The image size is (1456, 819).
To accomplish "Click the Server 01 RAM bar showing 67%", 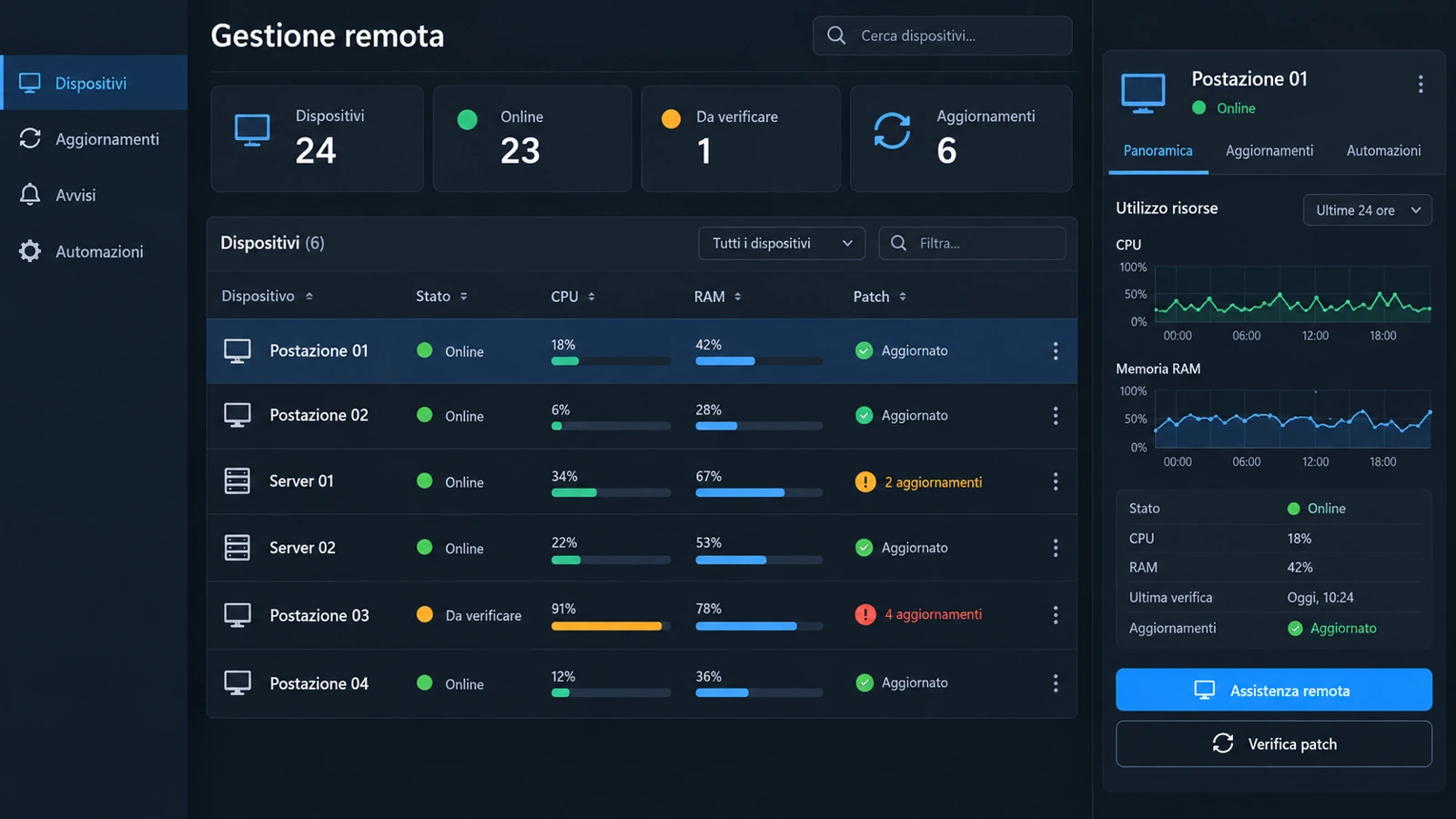I will (759, 492).
